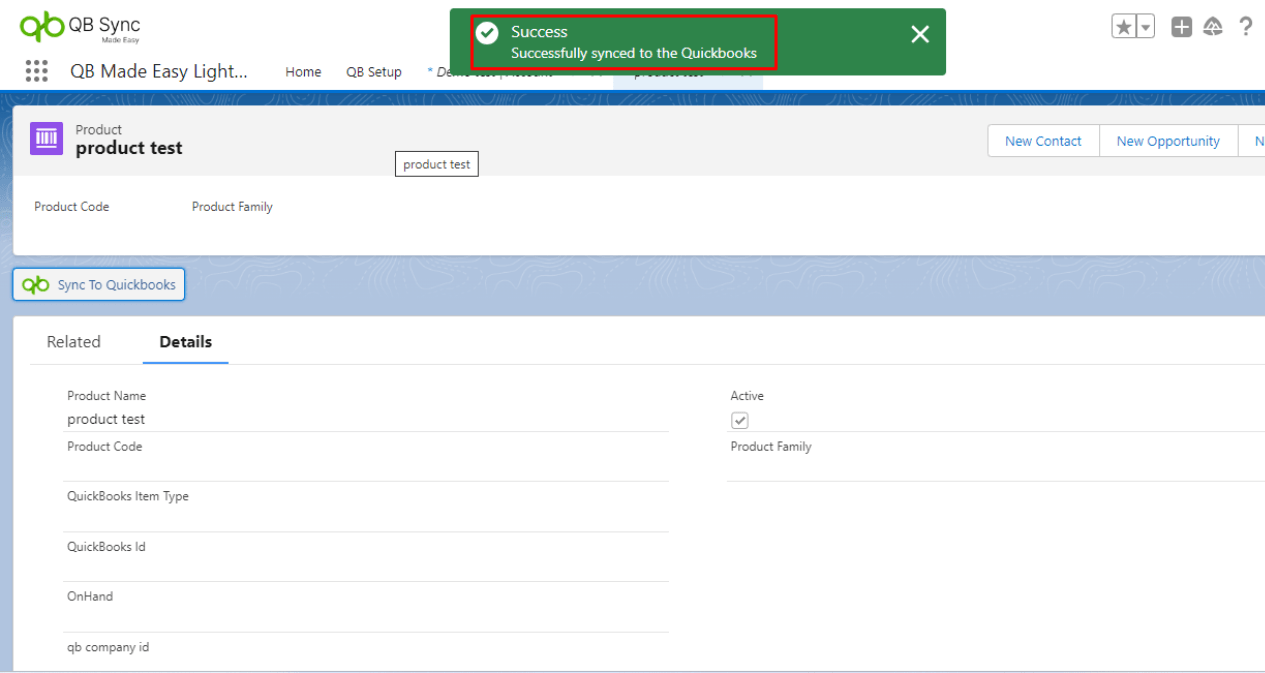1265x673 pixels.
Task: Click the 'product test' record title
Action: [129, 148]
